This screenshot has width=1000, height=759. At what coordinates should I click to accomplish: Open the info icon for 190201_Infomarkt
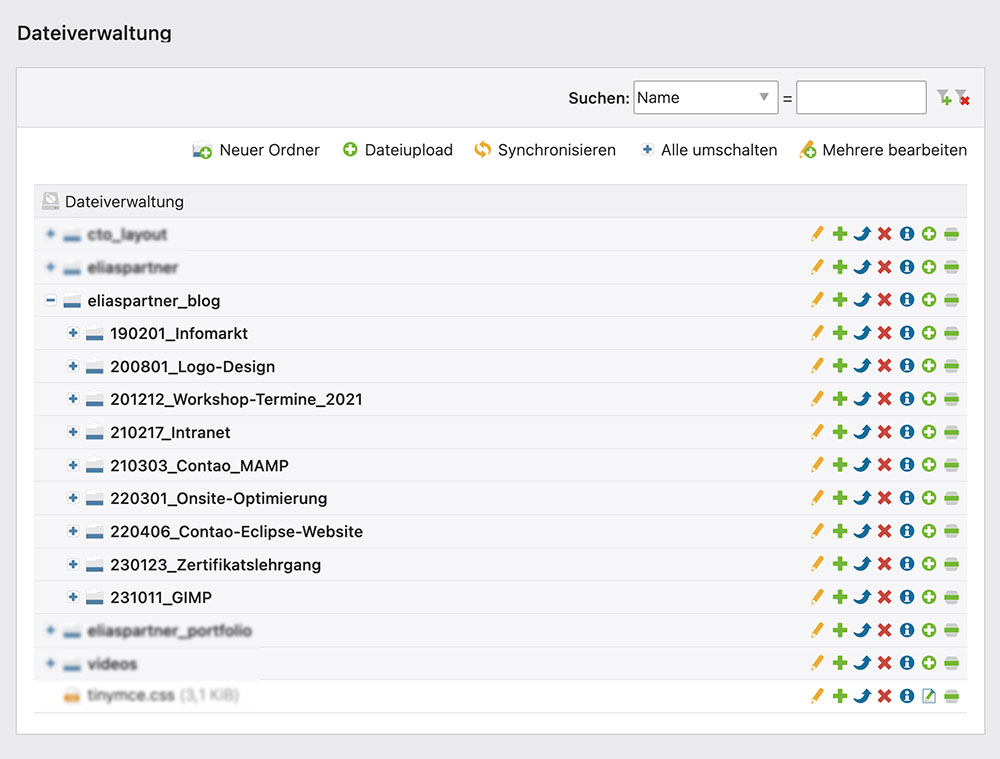click(x=907, y=333)
